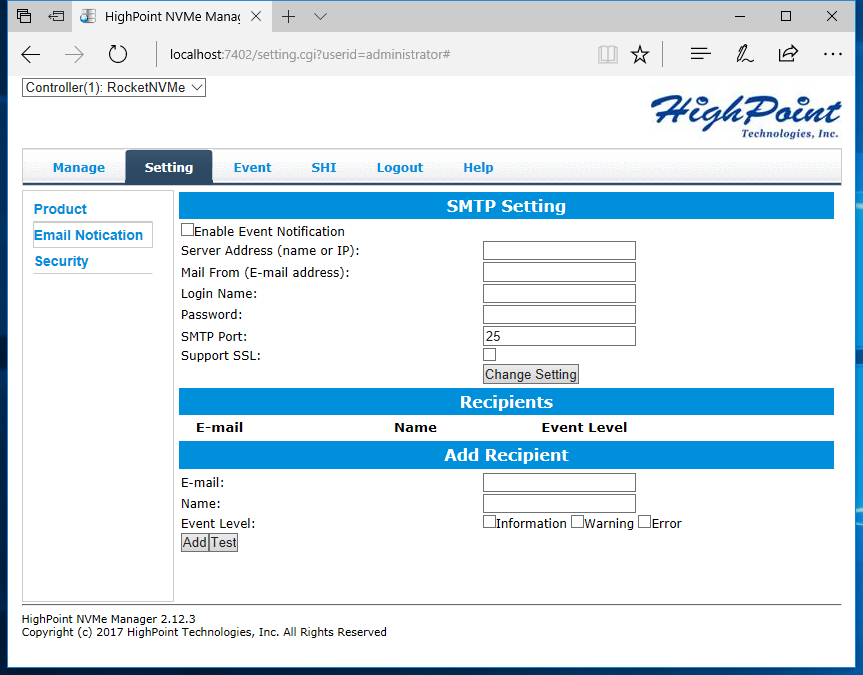Click the Recipients 'Name' column header
863x675 pixels.
[416, 427]
